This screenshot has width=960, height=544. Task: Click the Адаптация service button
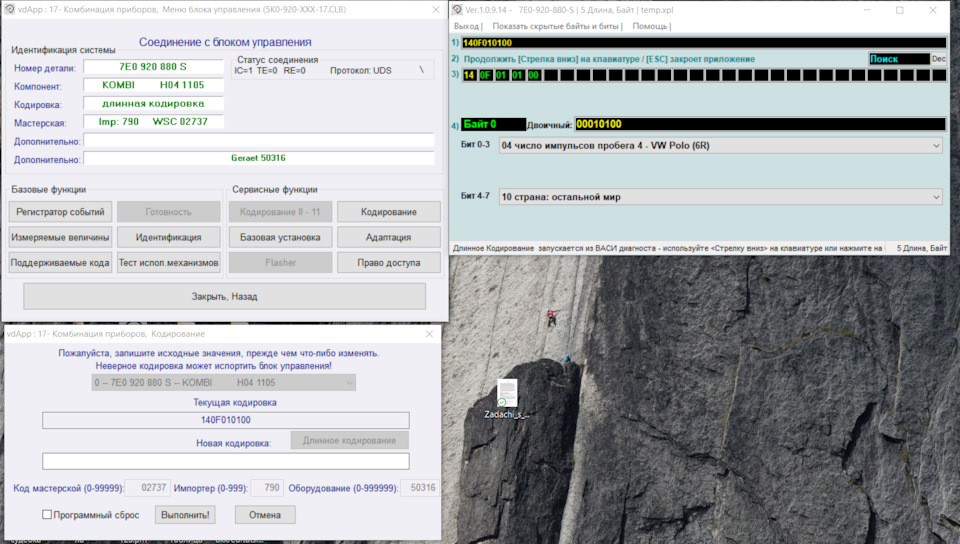[x=389, y=238]
